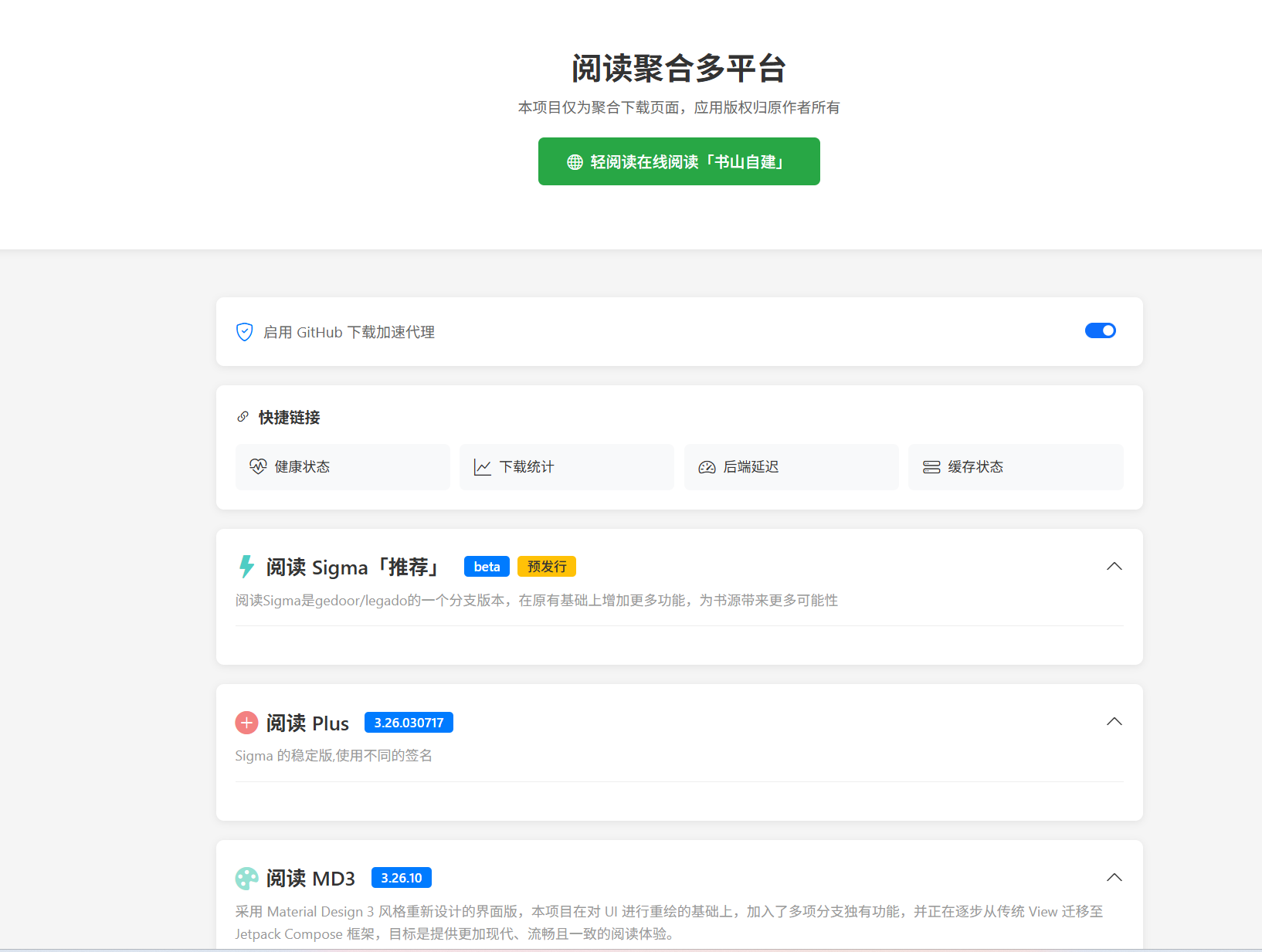Click the beta badge on 阅读 Sigma
The height and width of the screenshot is (952, 1262).
(x=487, y=566)
